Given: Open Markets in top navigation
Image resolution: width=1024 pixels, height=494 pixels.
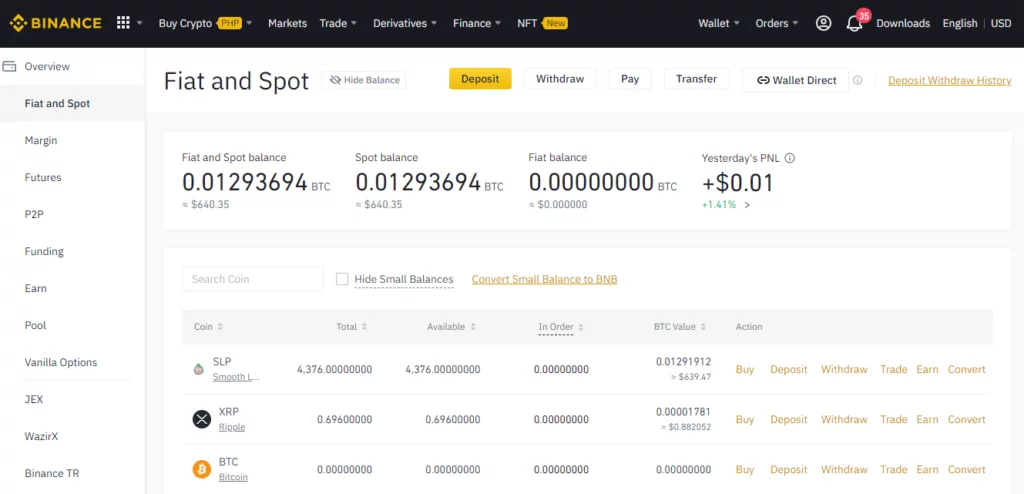Looking at the screenshot, I should pyautogui.click(x=287, y=24).
